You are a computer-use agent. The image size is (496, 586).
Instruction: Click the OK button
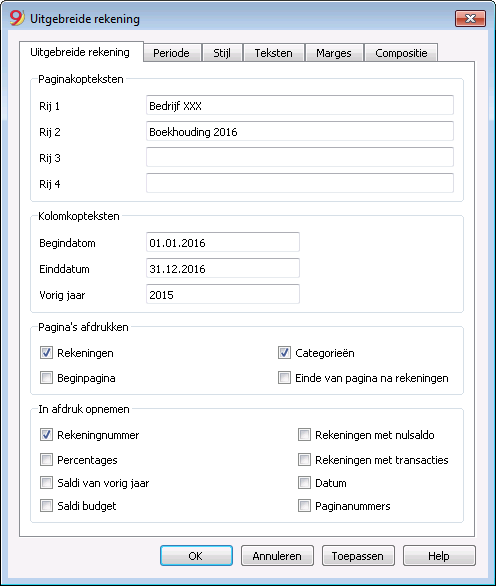196,556
